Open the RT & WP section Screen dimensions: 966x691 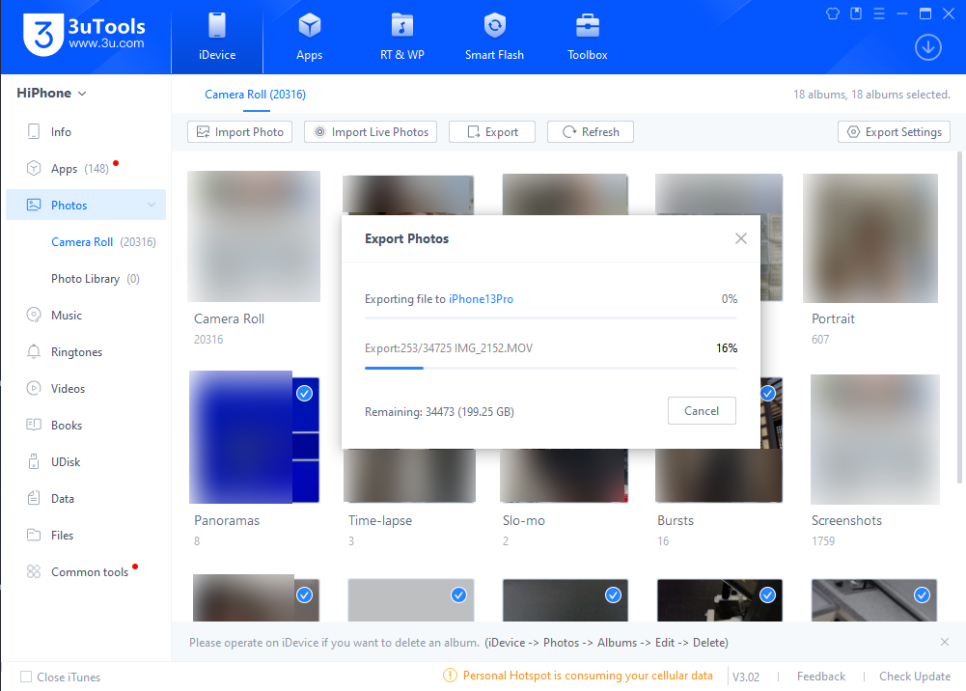click(402, 38)
